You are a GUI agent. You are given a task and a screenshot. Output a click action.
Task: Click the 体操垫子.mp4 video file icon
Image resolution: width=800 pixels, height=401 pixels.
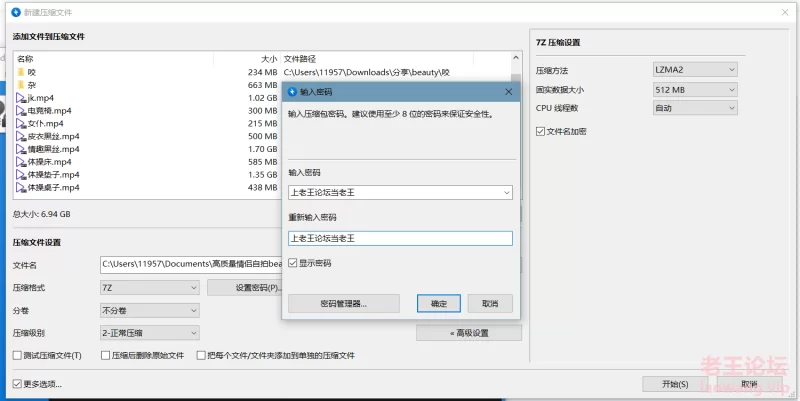20,174
